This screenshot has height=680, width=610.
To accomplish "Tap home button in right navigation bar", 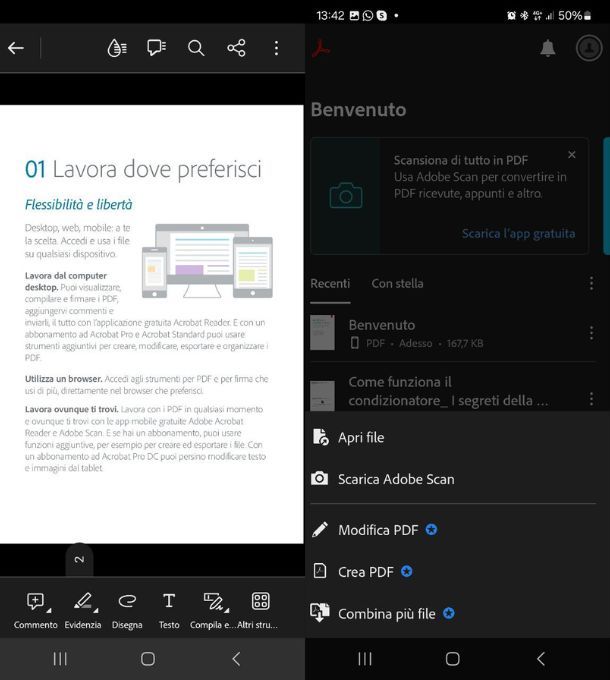I will coord(453,659).
